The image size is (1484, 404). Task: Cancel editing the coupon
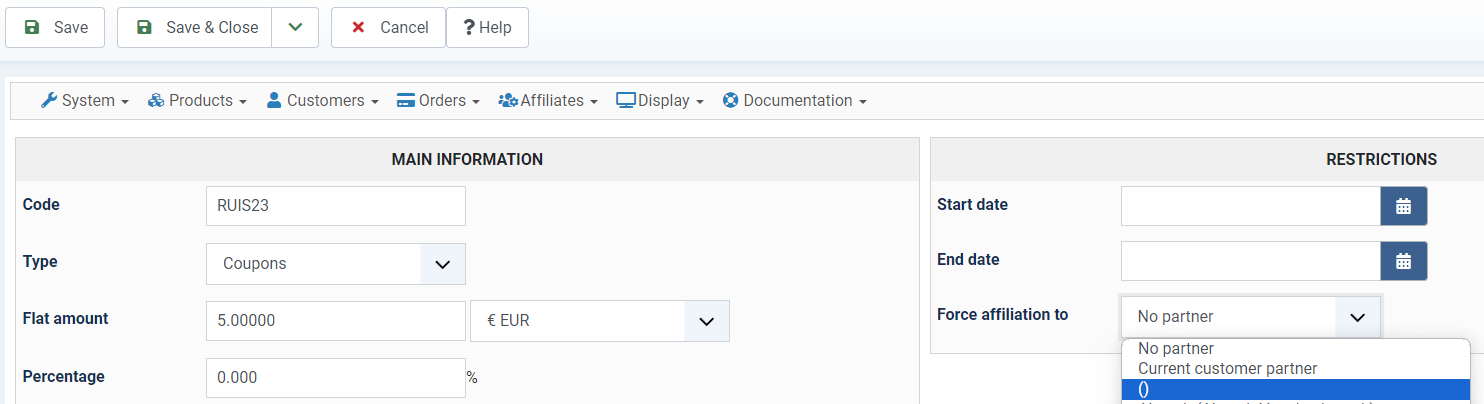tap(389, 28)
